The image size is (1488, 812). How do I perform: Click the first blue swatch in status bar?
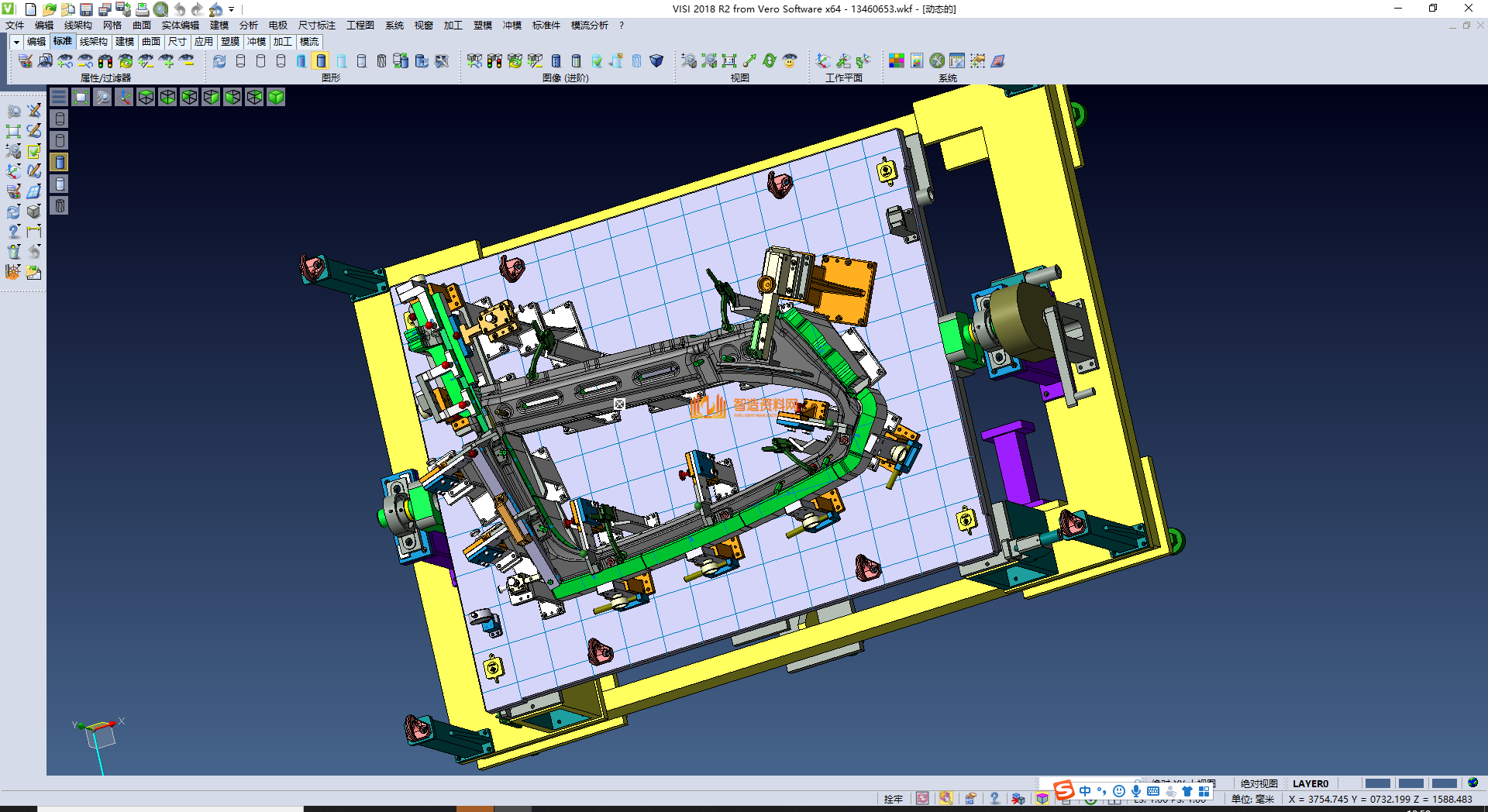(x=1377, y=783)
